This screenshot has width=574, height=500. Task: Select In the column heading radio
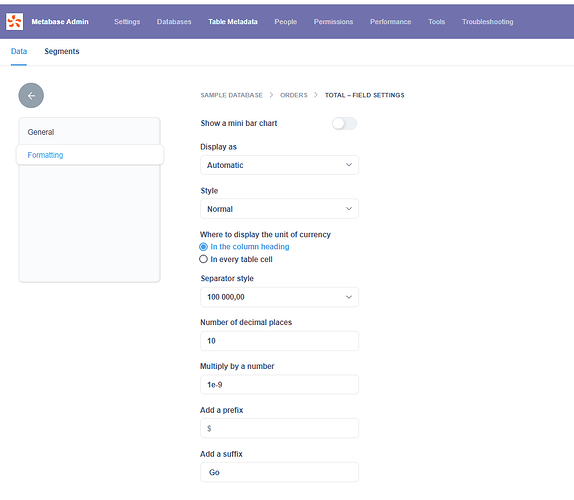[203, 247]
